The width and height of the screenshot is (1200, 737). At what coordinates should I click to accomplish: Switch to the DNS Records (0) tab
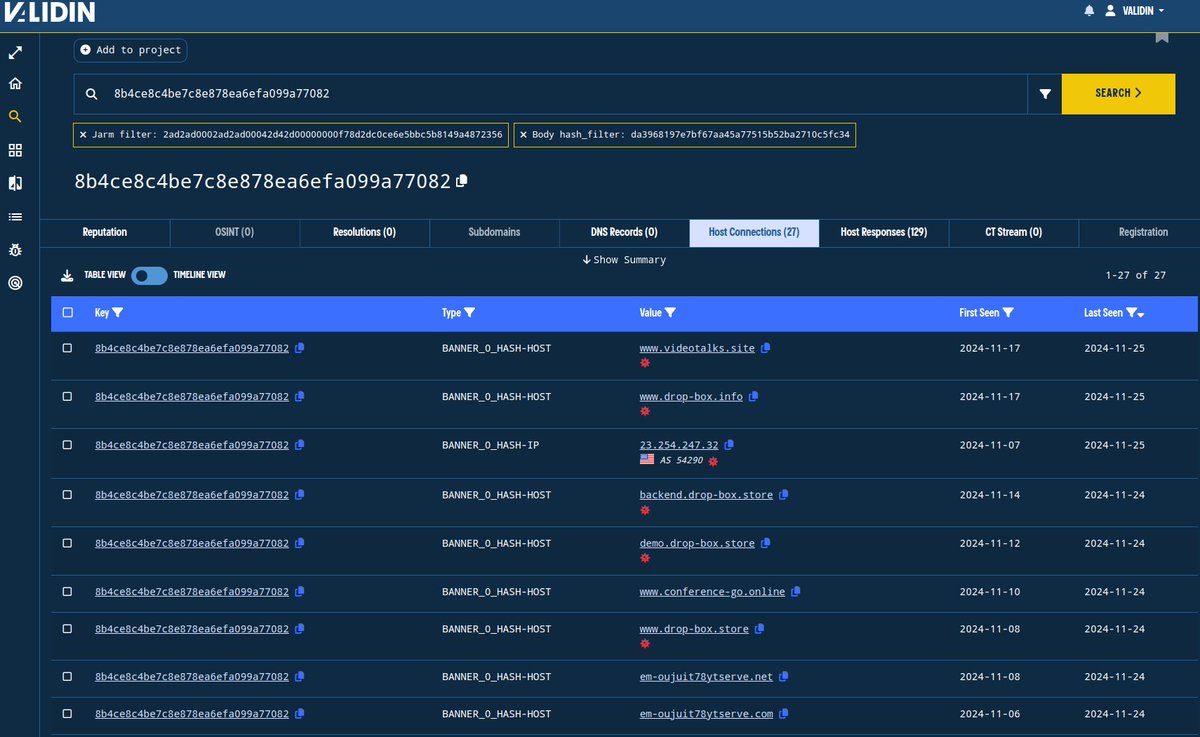[624, 232]
